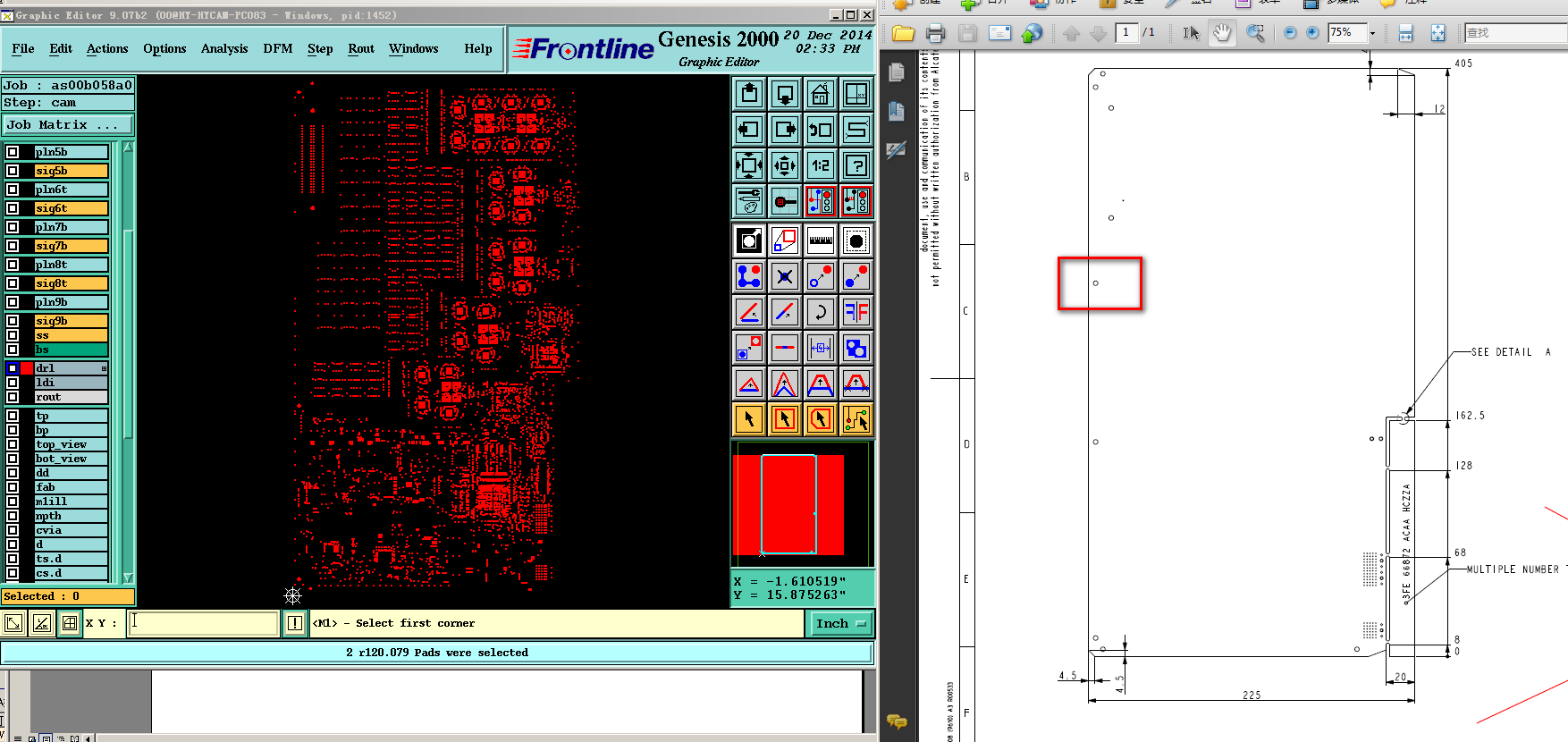The image size is (1568, 742).
Task: Select the ldi layer name
Action: click(71, 383)
